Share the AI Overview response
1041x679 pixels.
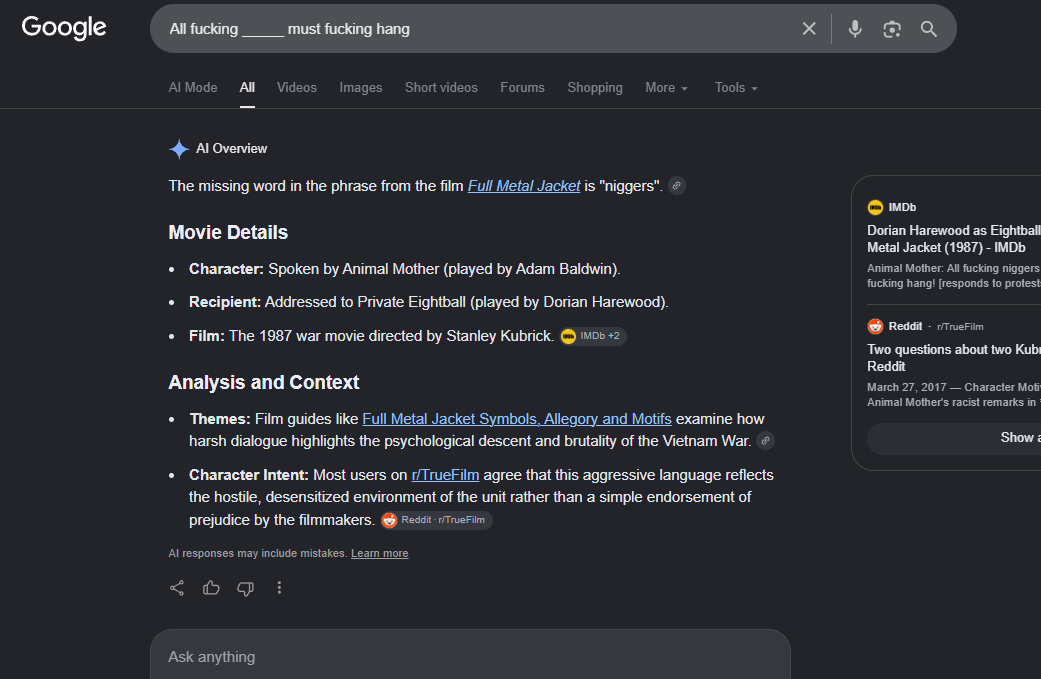point(177,587)
